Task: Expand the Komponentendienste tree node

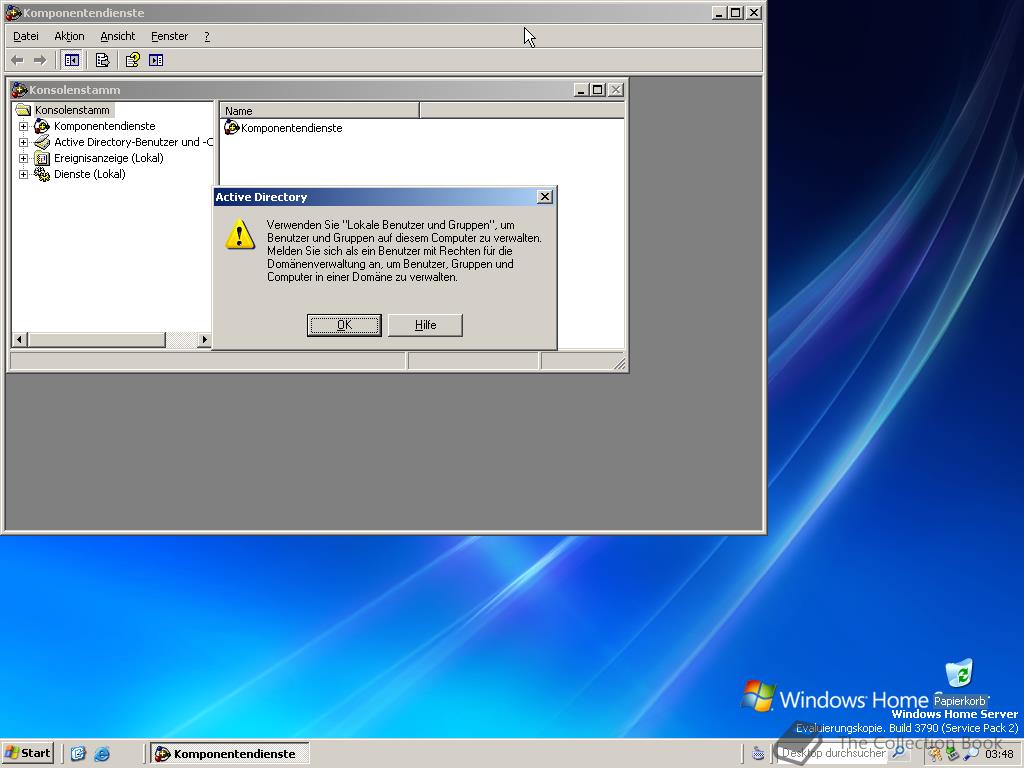Action: point(24,126)
